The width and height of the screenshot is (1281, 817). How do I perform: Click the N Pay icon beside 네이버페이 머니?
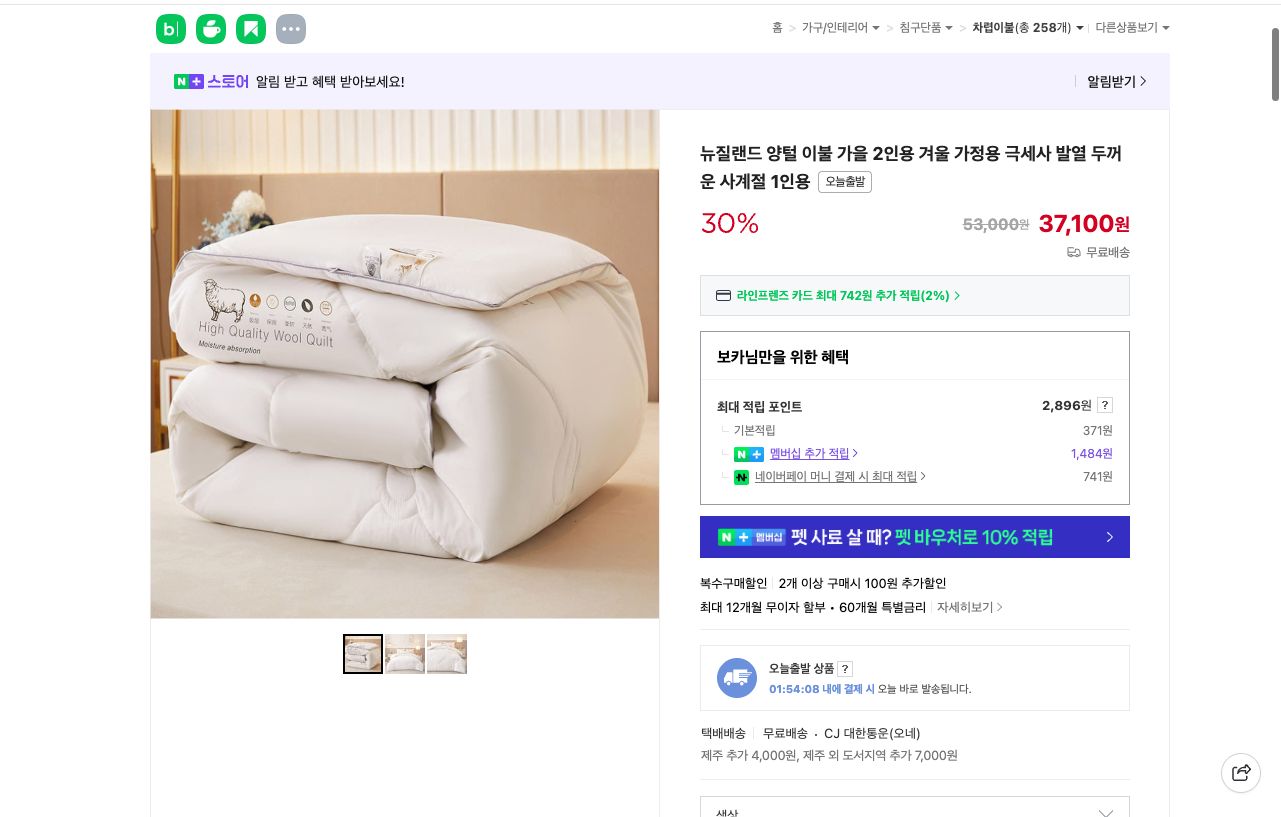[741, 477]
